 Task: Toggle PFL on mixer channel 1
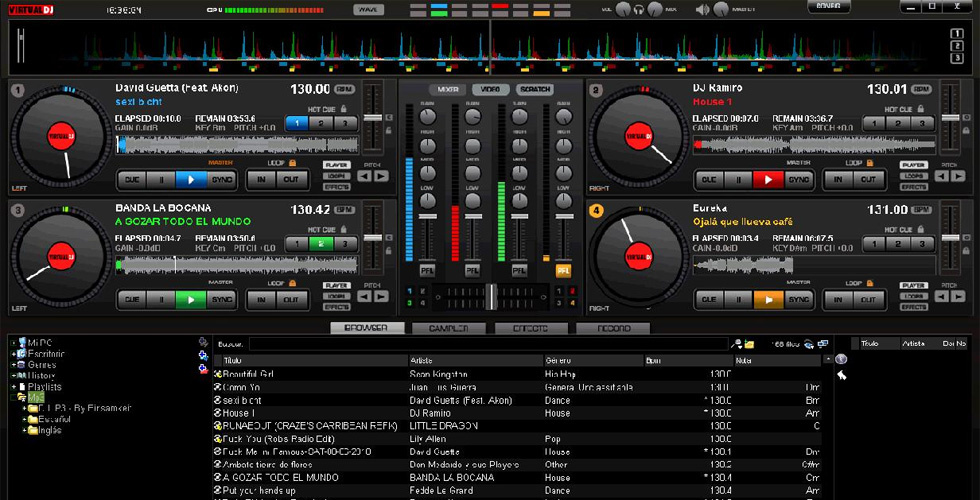(x=428, y=271)
